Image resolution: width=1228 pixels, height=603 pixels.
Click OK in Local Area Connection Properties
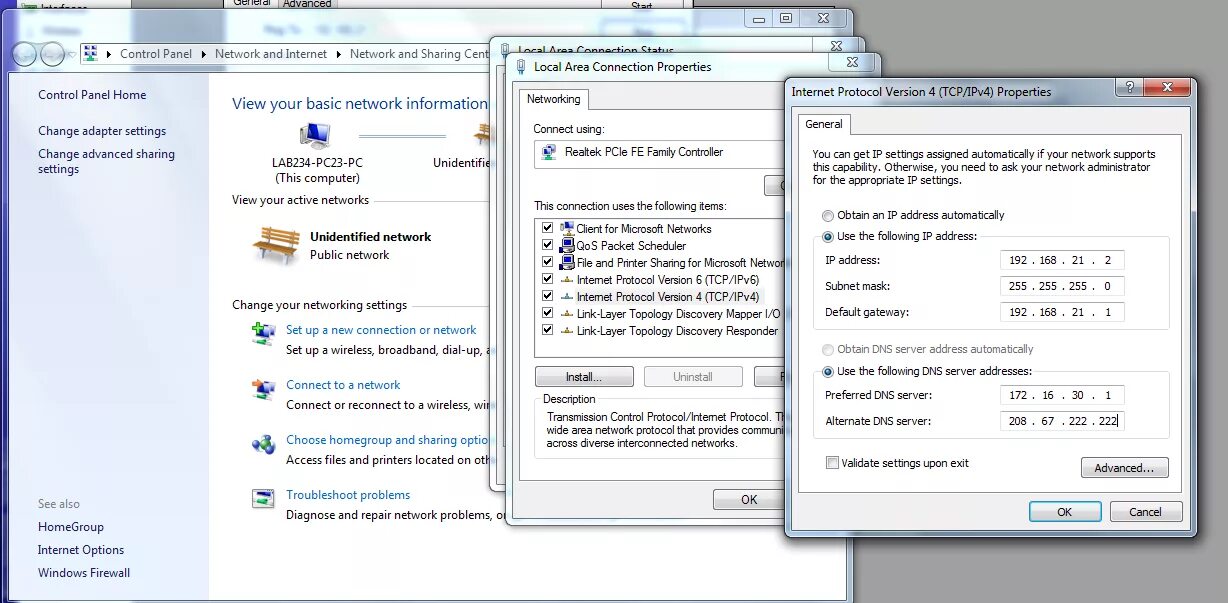(x=749, y=500)
